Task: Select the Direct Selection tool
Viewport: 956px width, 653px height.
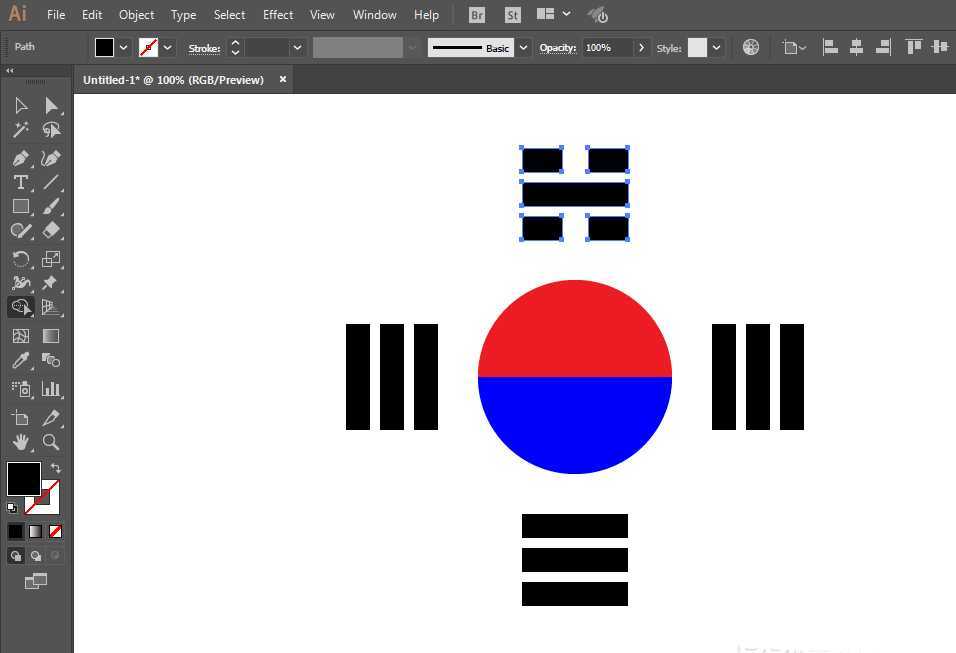Action: pyautogui.click(x=51, y=105)
